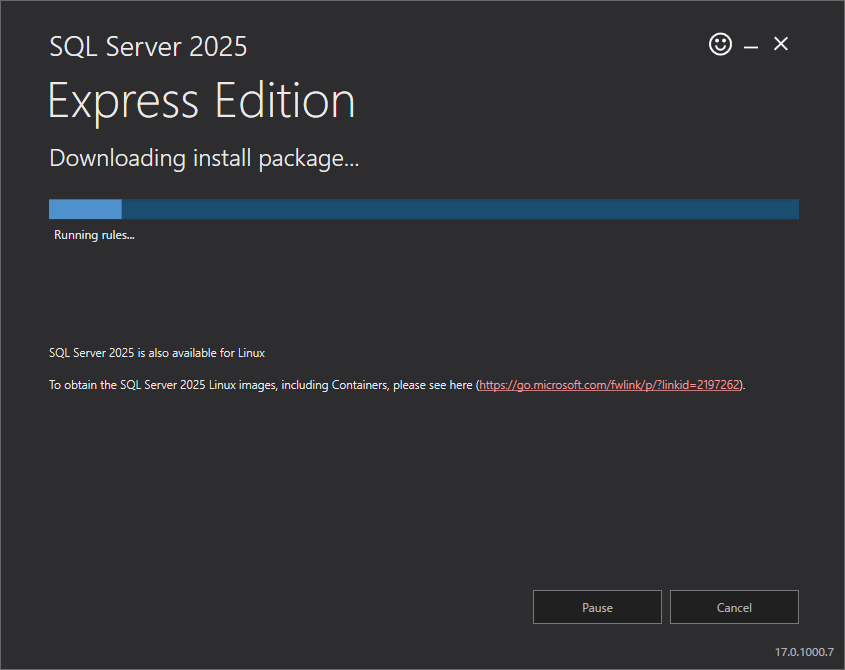Click "SQL Server 2025 is also available for Linux"
Screen dimensions: 845x670
point(157,353)
